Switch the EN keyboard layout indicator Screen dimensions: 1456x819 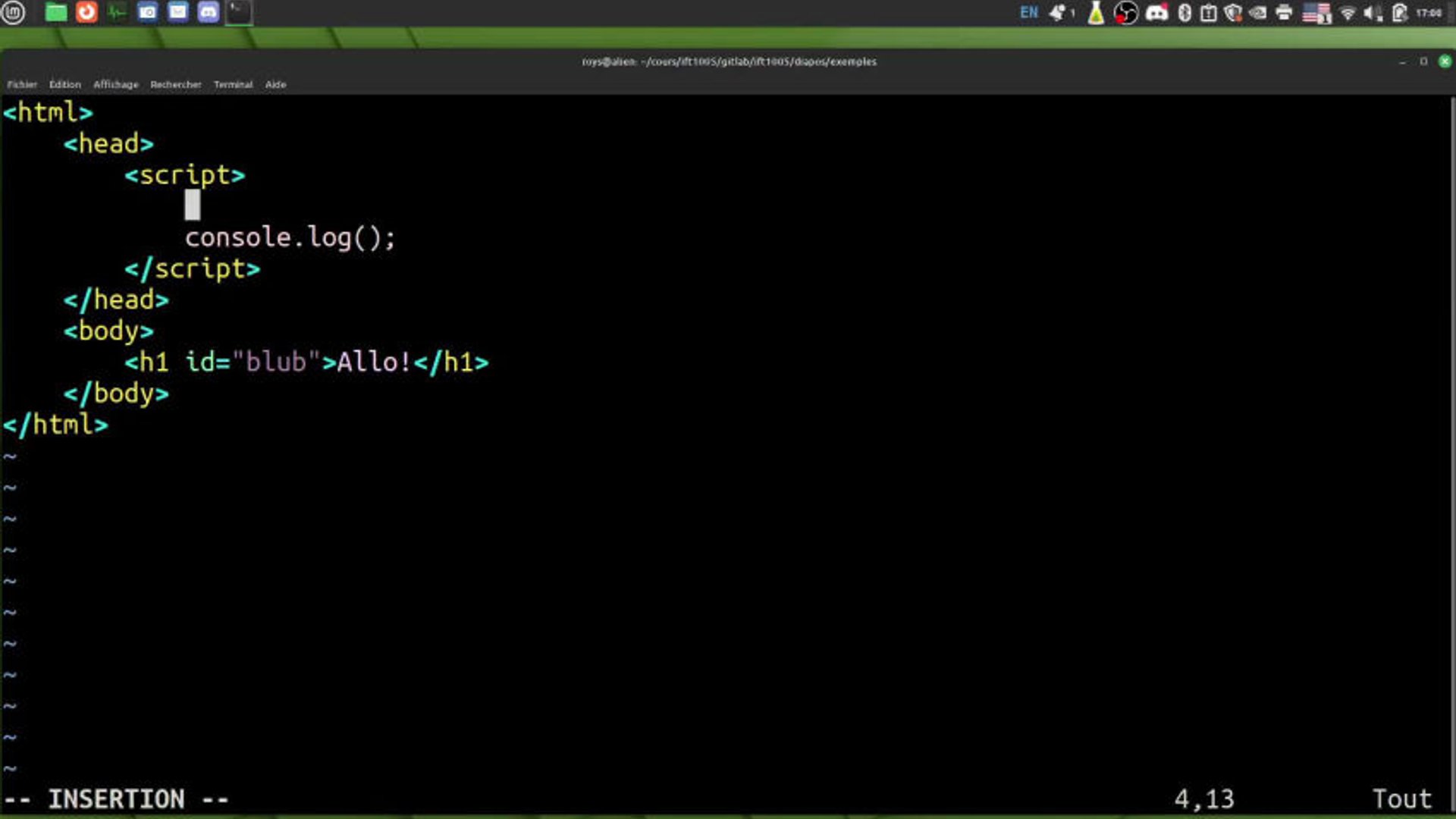pyautogui.click(x=1029, y=12)
